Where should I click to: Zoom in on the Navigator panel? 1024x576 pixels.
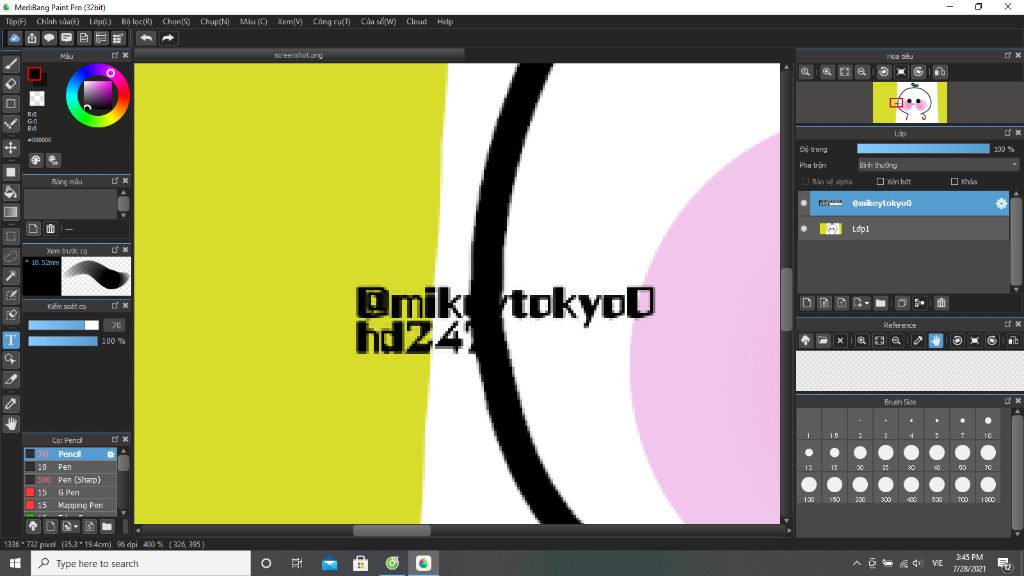pos(827,72)
